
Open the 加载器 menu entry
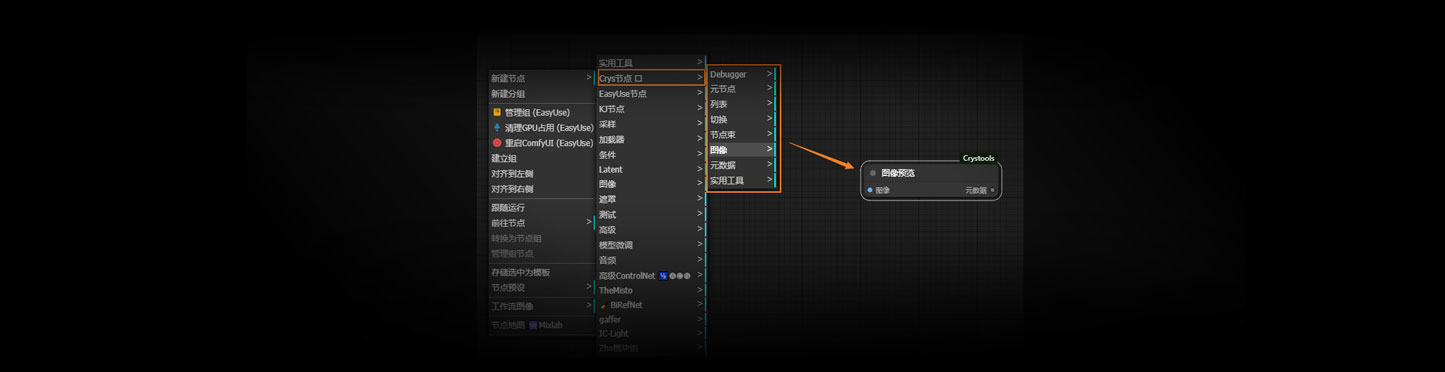click(651, 139)
